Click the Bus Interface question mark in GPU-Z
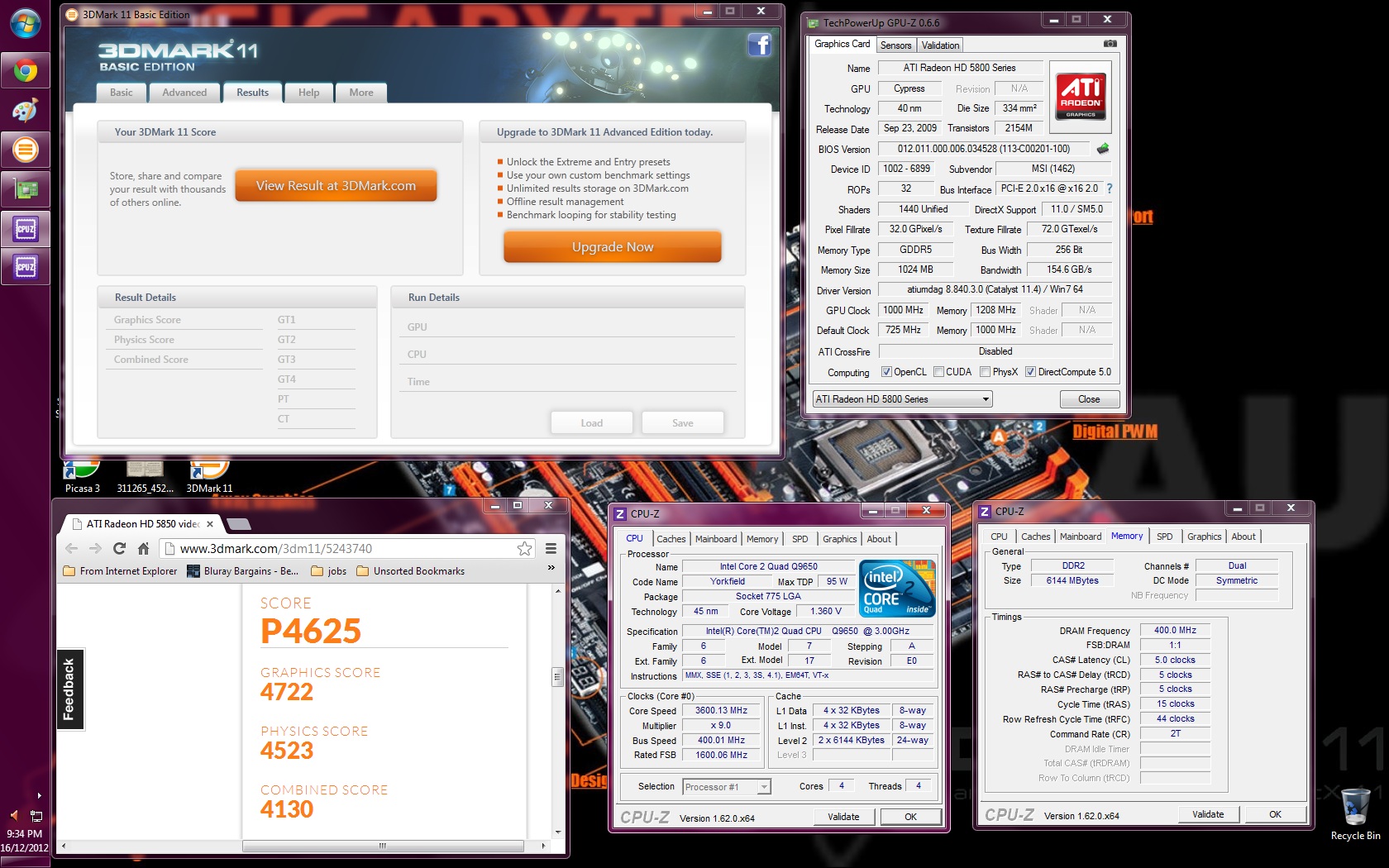The width and height of the screenshot is (1389, 868). [1110, 188]
